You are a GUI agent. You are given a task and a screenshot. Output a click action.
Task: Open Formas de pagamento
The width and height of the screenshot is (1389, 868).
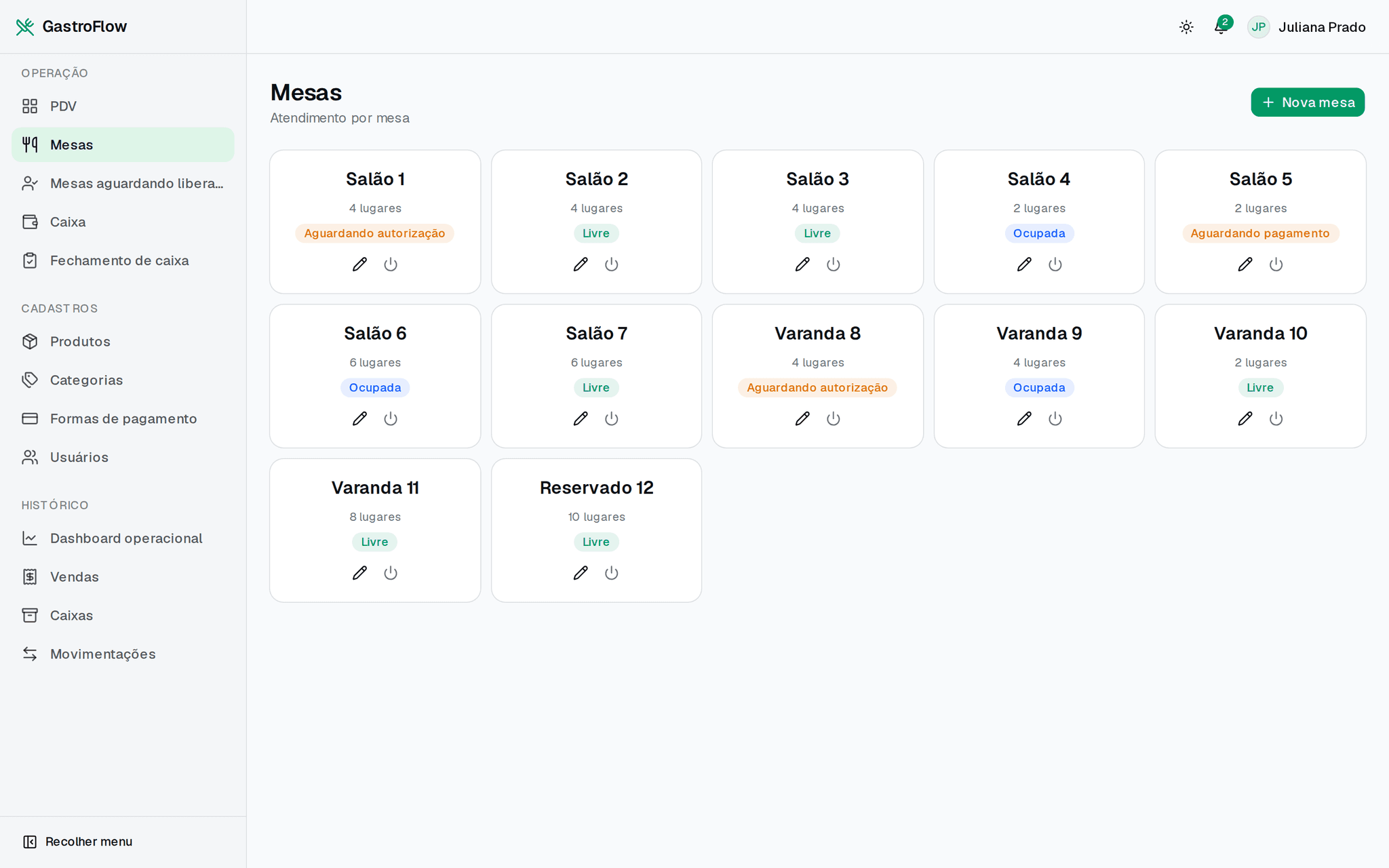click(x=123, y=418)
